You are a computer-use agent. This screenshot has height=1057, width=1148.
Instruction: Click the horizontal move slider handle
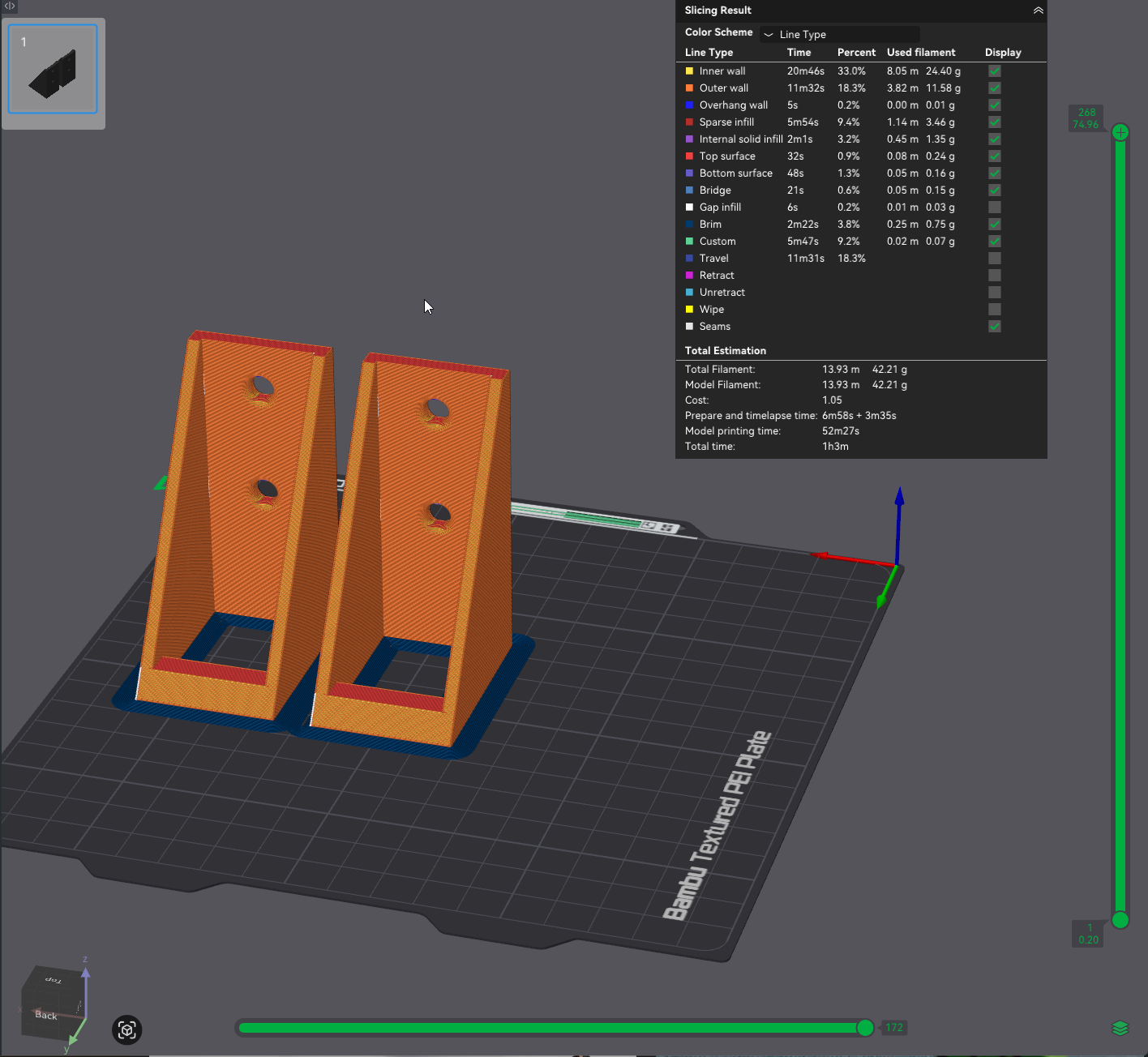pyautogui.click(x=865, y=1028)
